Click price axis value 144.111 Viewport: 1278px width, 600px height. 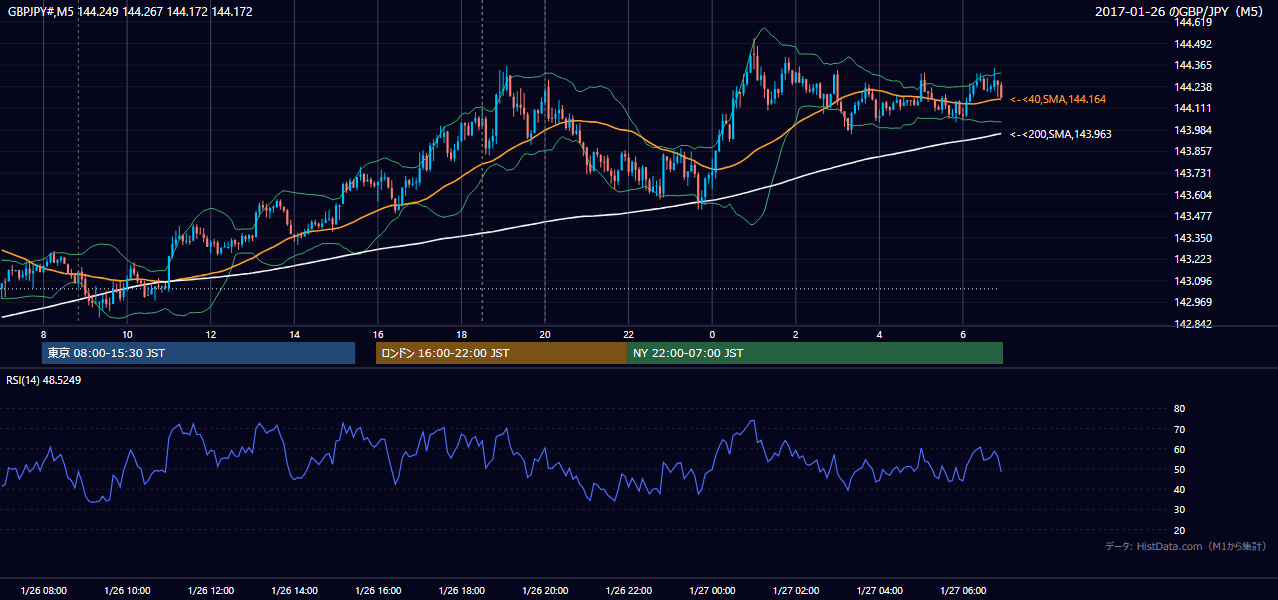[1193, 108]
